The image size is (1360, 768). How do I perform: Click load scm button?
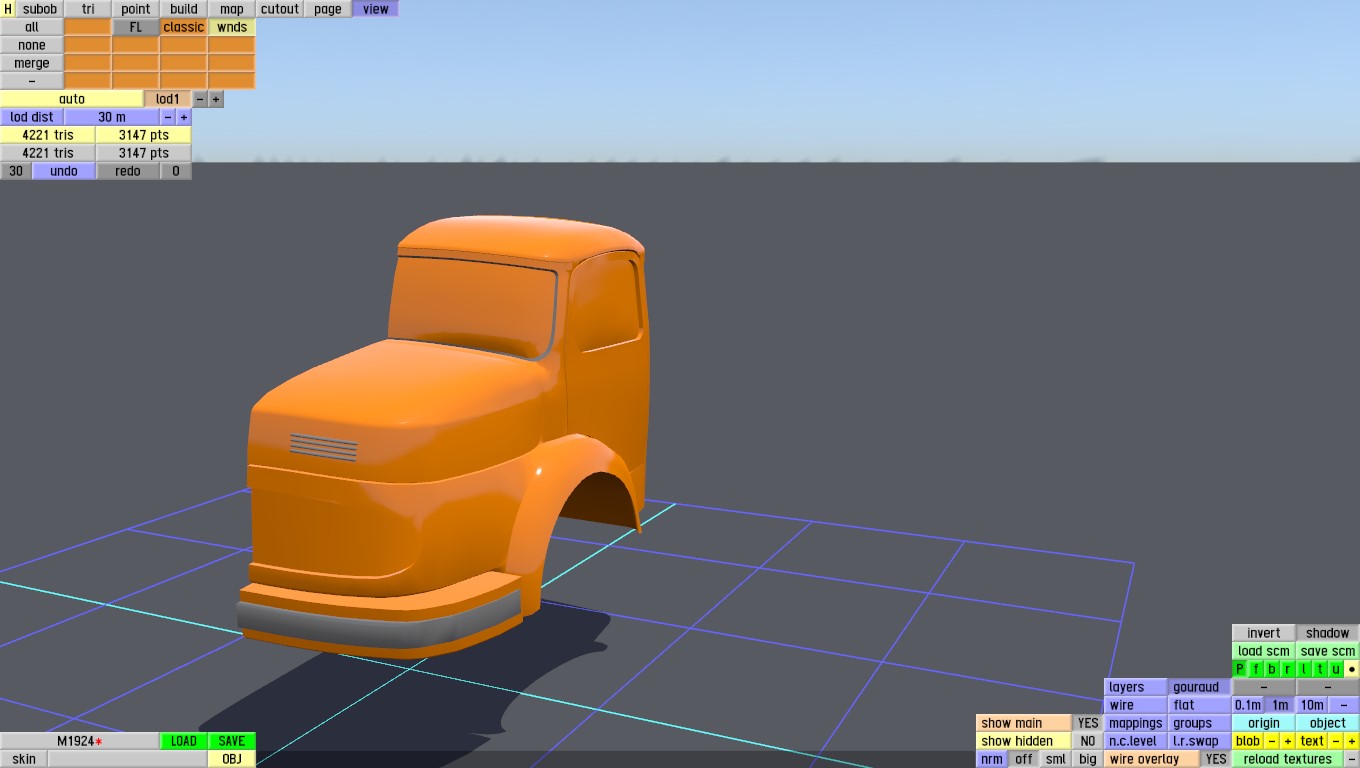pos(1264,651)
